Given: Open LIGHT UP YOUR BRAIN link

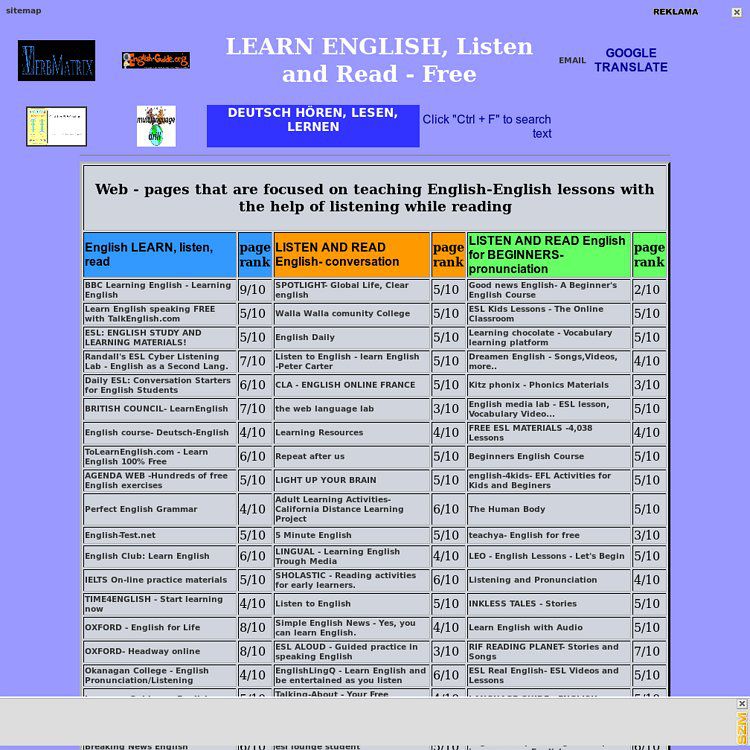Looking at the screenshot, I should 326,480.
